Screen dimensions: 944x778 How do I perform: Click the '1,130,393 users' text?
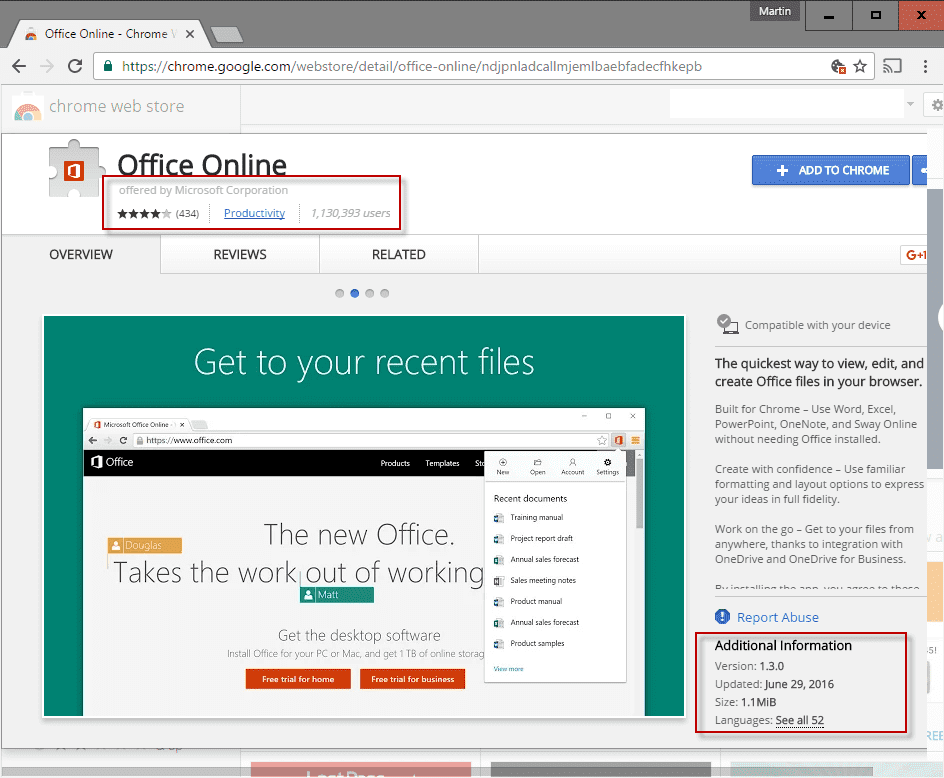coord(350,213)
